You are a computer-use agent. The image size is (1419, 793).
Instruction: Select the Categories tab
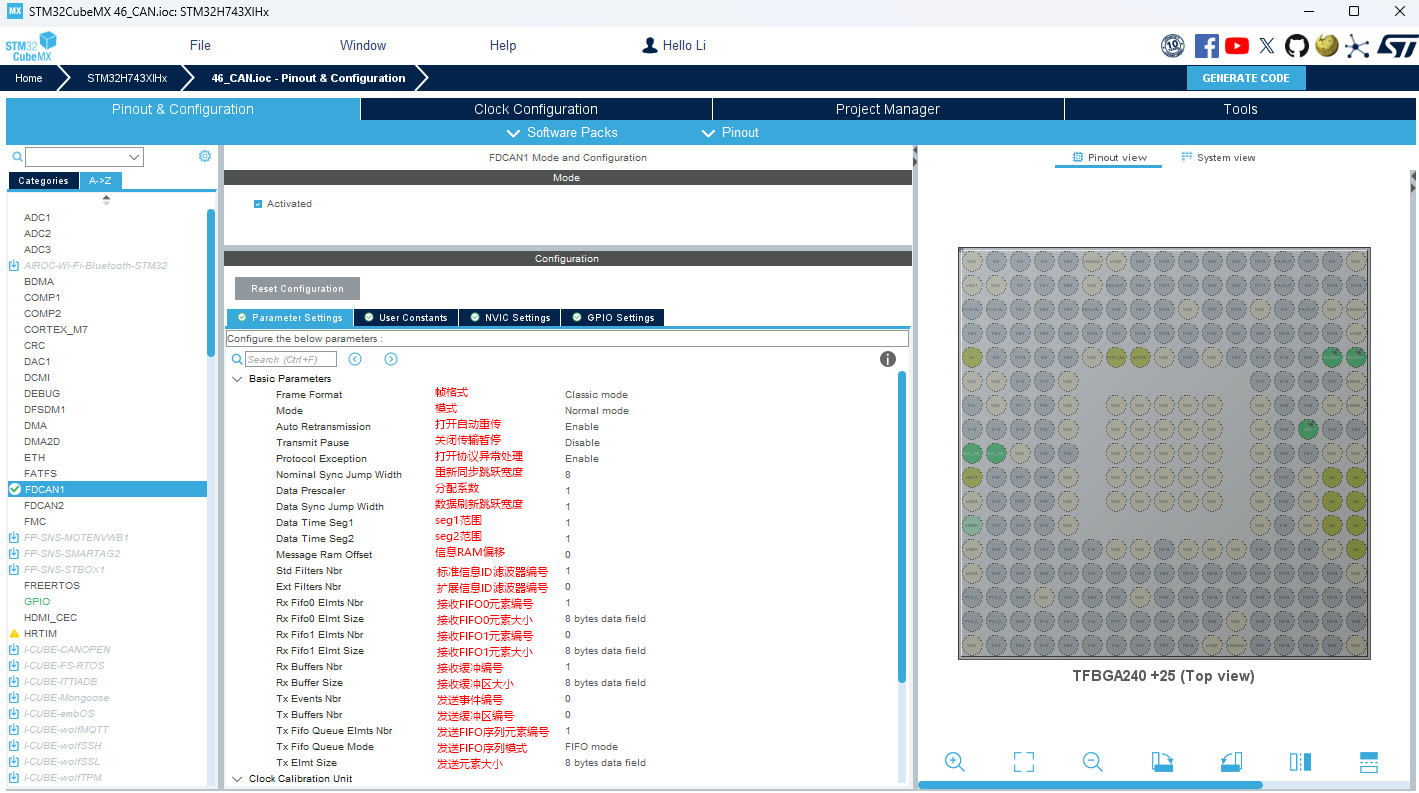pos(43,181)
